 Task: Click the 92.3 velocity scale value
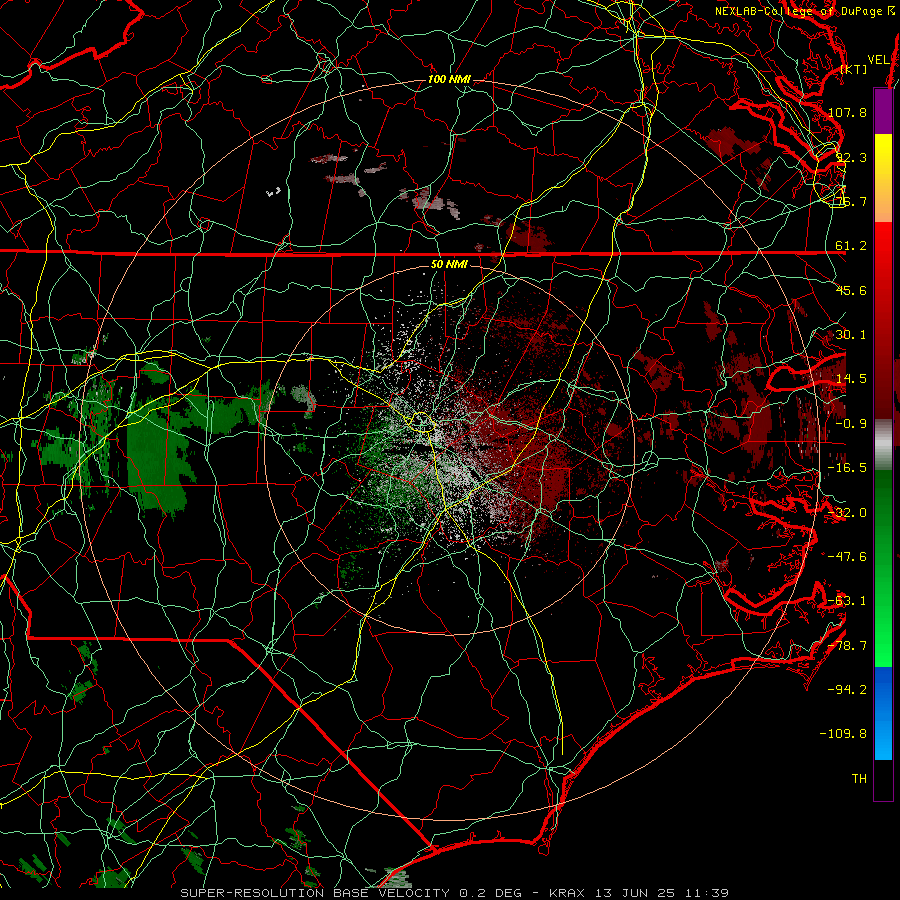pyautogui.click(x=851, y=157)
